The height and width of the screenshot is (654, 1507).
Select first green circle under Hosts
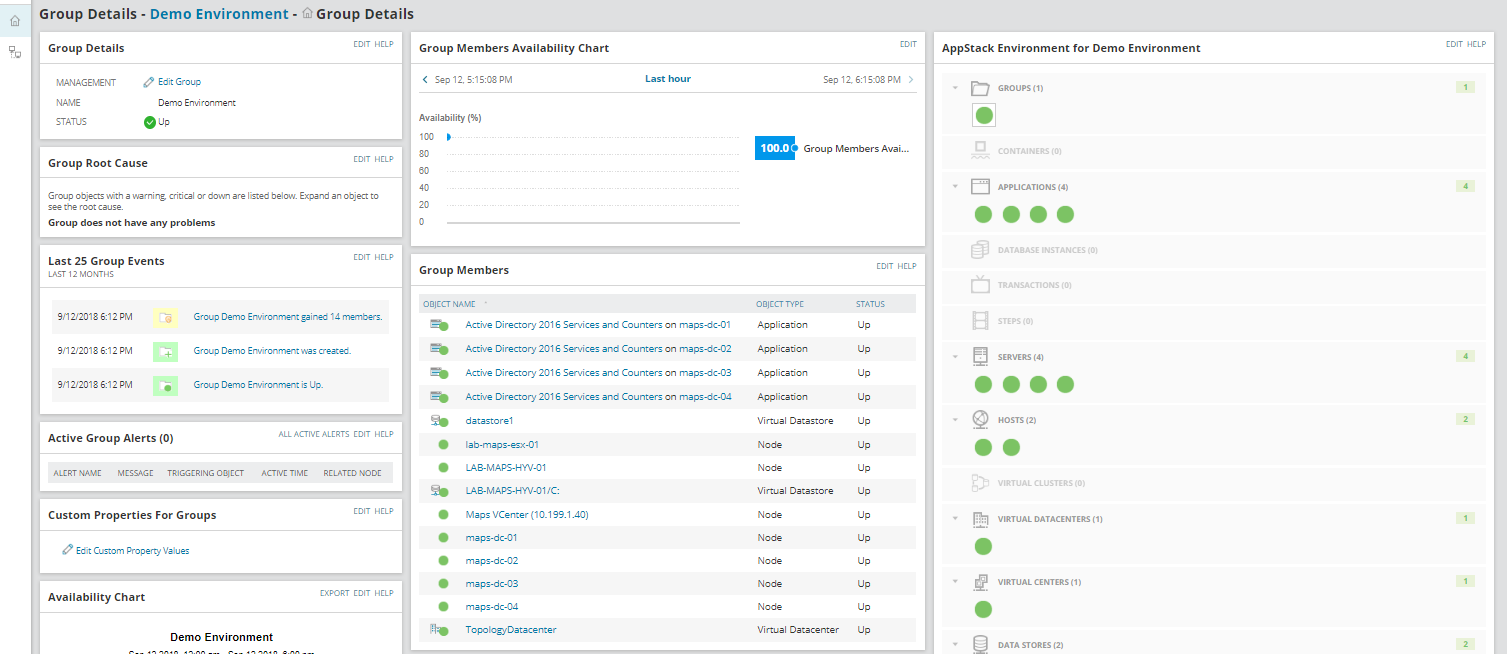coord(983,447)
